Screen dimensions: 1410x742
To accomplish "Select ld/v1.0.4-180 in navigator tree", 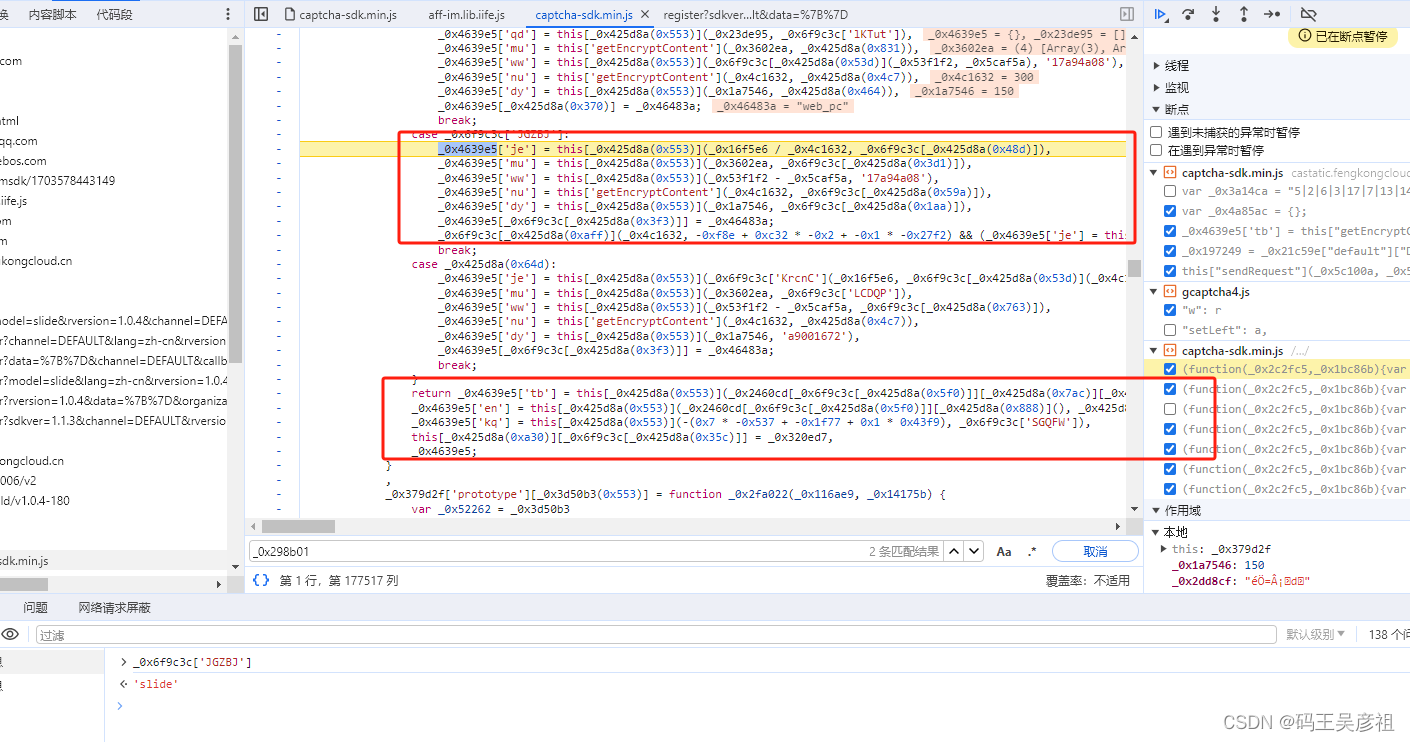I will [x=35, y=501].
